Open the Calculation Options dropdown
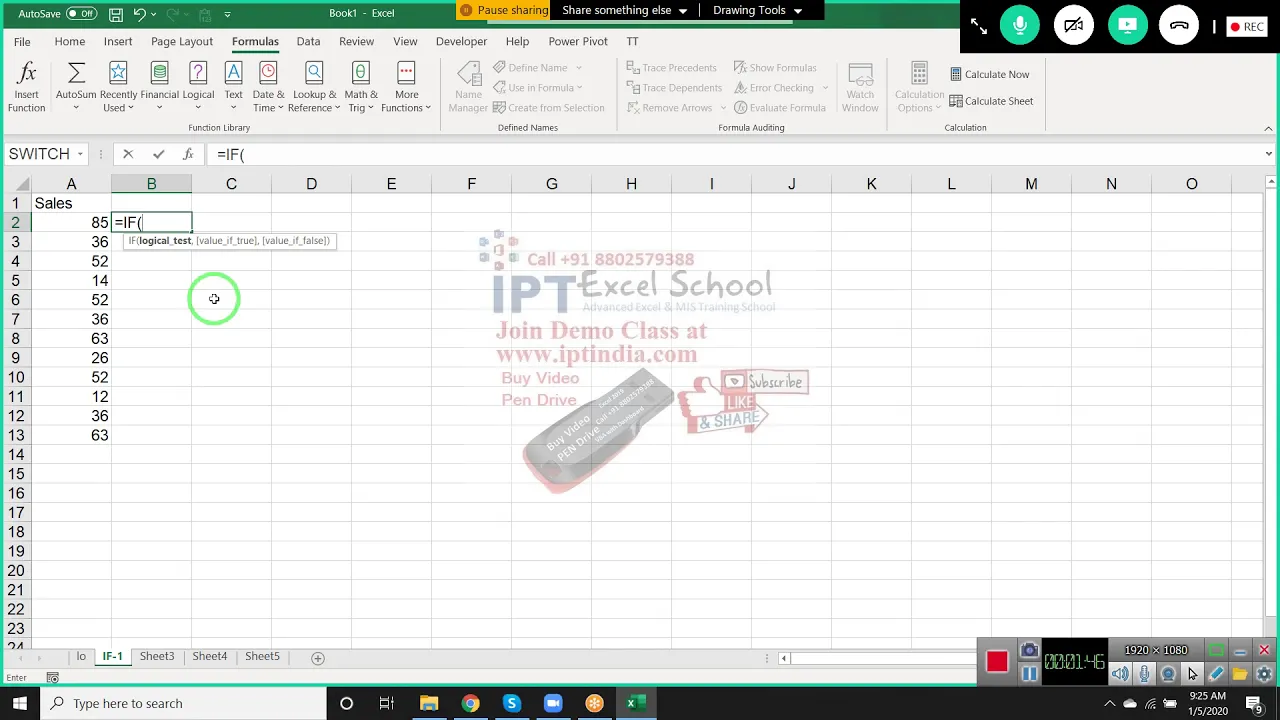Image resolution: width=1280 pixels, height=720 pixels. pyautogui.click(x=919, y=87)
